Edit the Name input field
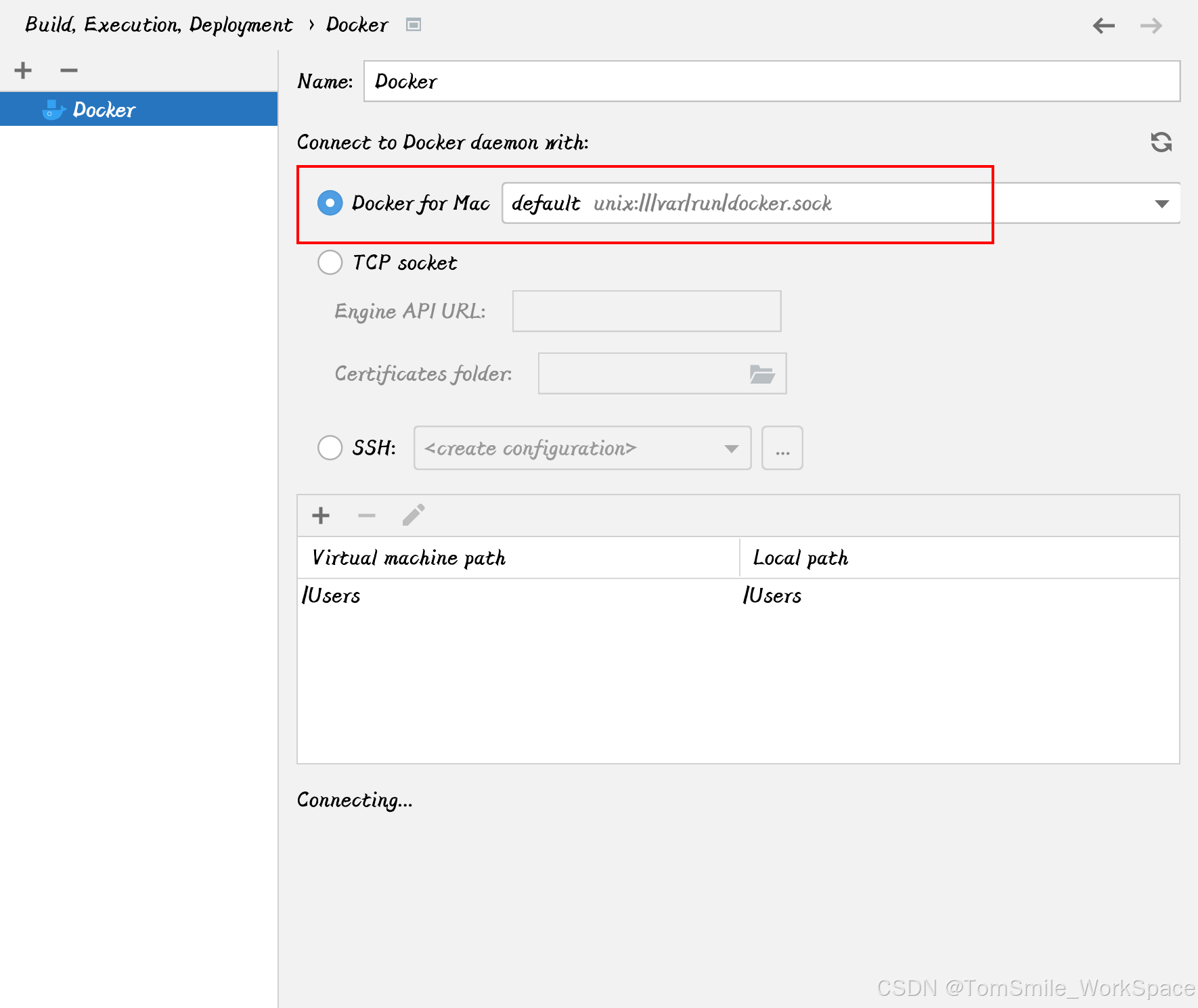Screen dimensions: 1198x1008 (772, 81)
